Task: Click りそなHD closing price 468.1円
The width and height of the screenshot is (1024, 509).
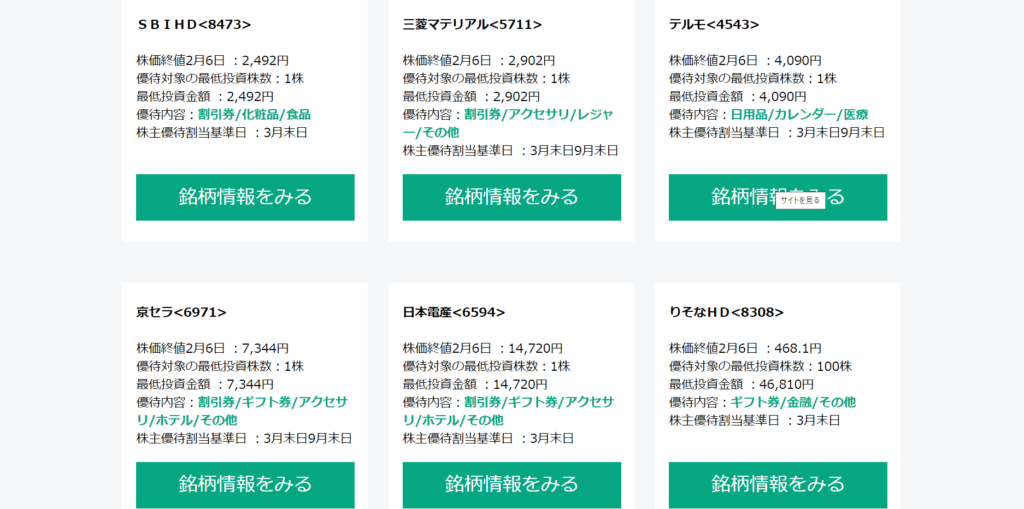Action: coord(798,348)
